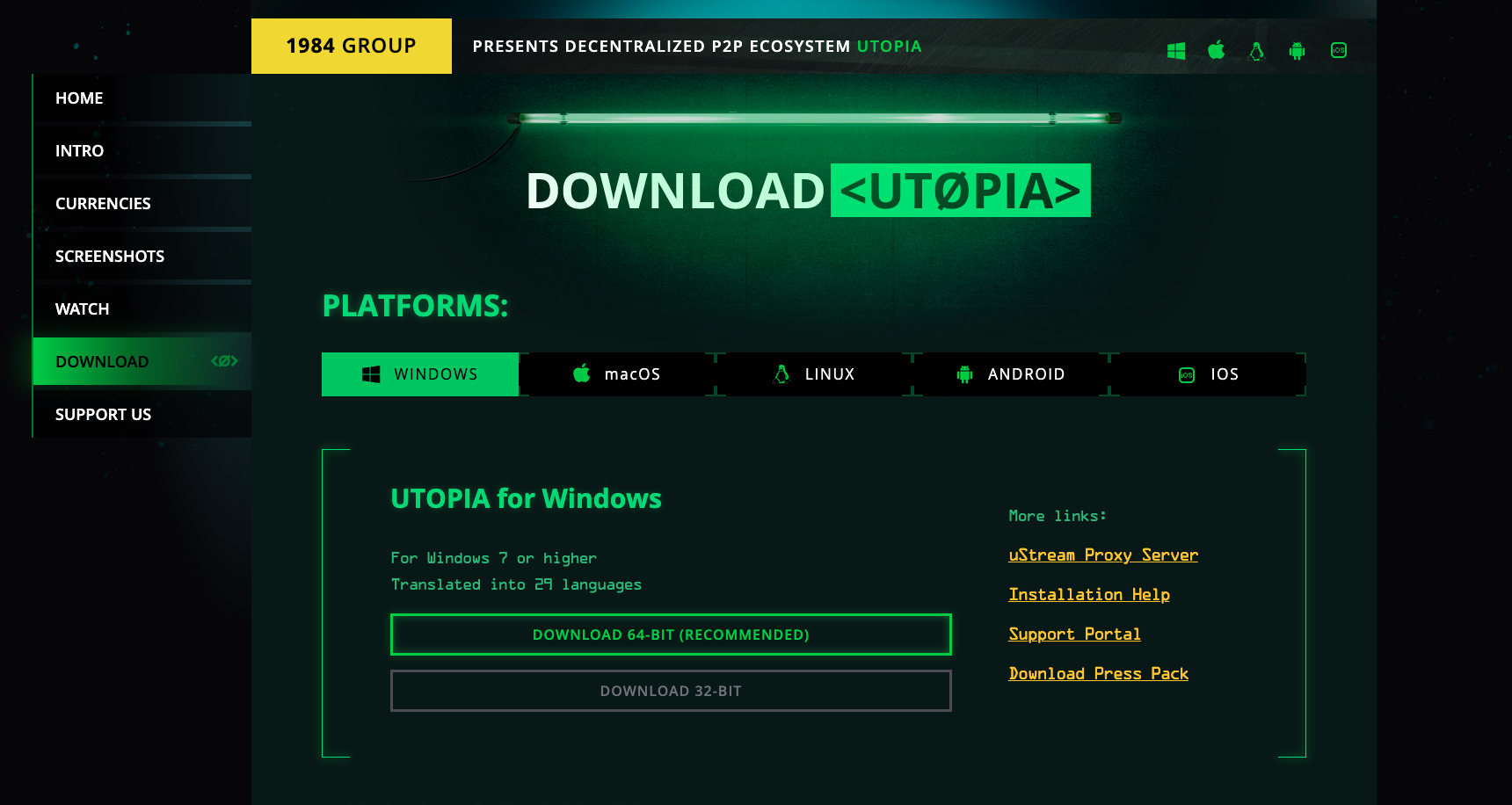Switch to the LINUX platform tab
The image size is (1512, 805).
[814, 374]
